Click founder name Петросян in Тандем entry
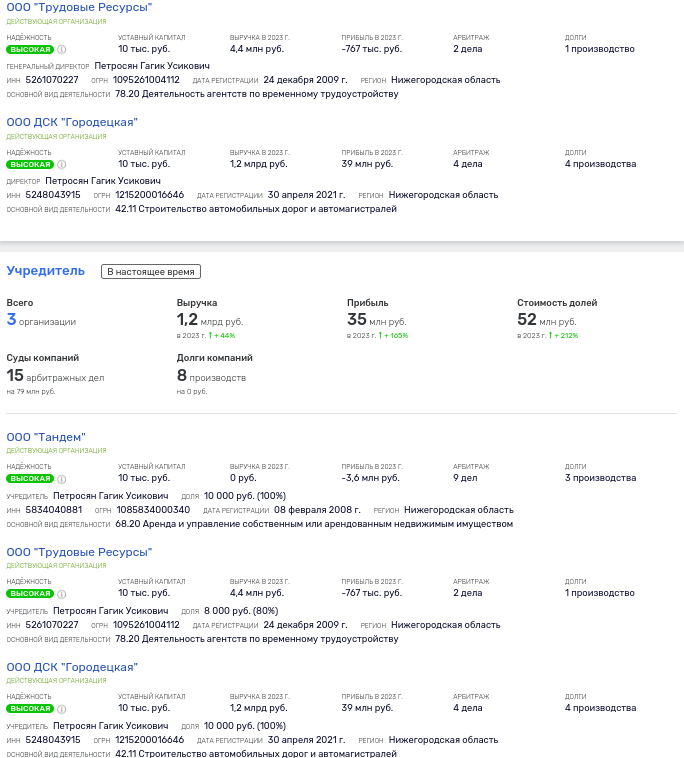Viewport: 684px width, 758px height. [x=110, y=495]
